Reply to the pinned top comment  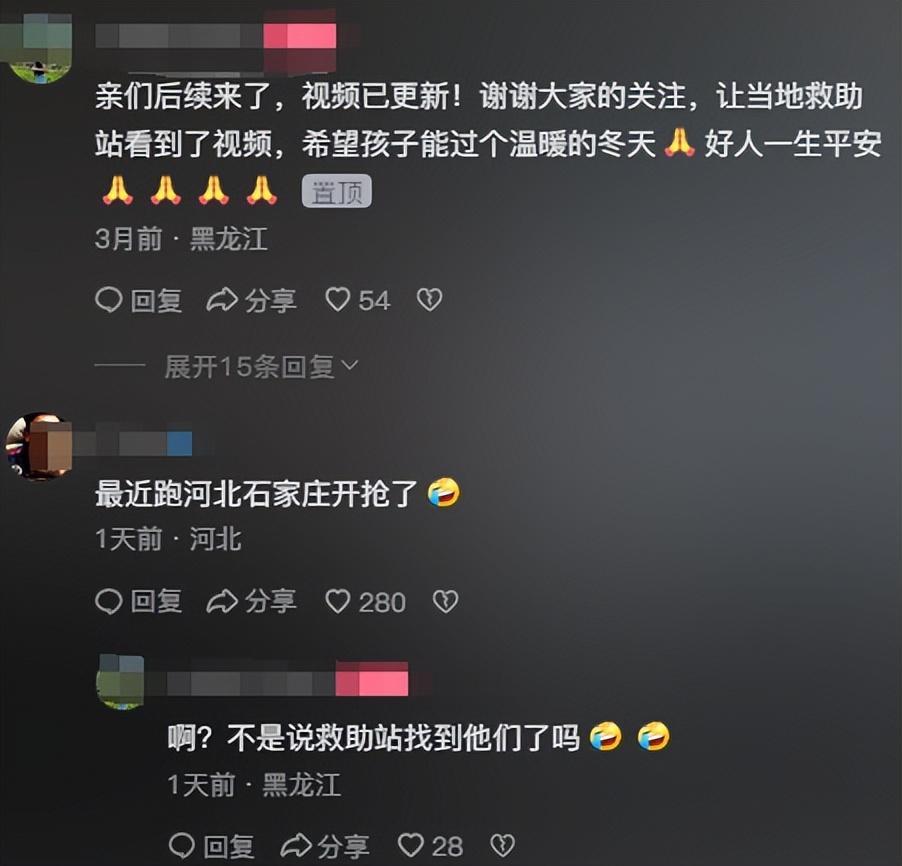[x=139, y=300]
